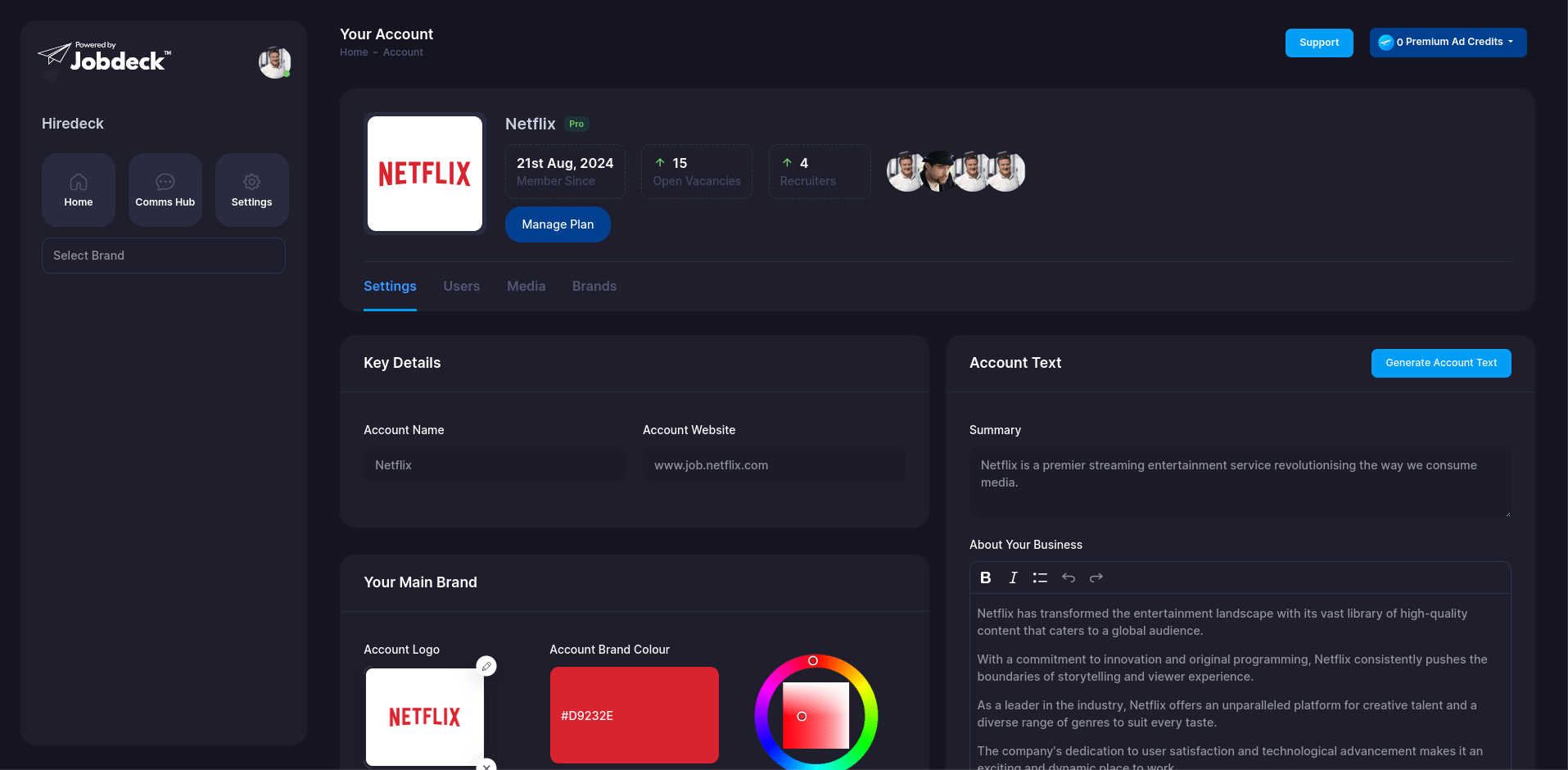Open the user profile avatar in sidebar
Viewport: 1568px width, 770px height.
(x=274, y=62)
